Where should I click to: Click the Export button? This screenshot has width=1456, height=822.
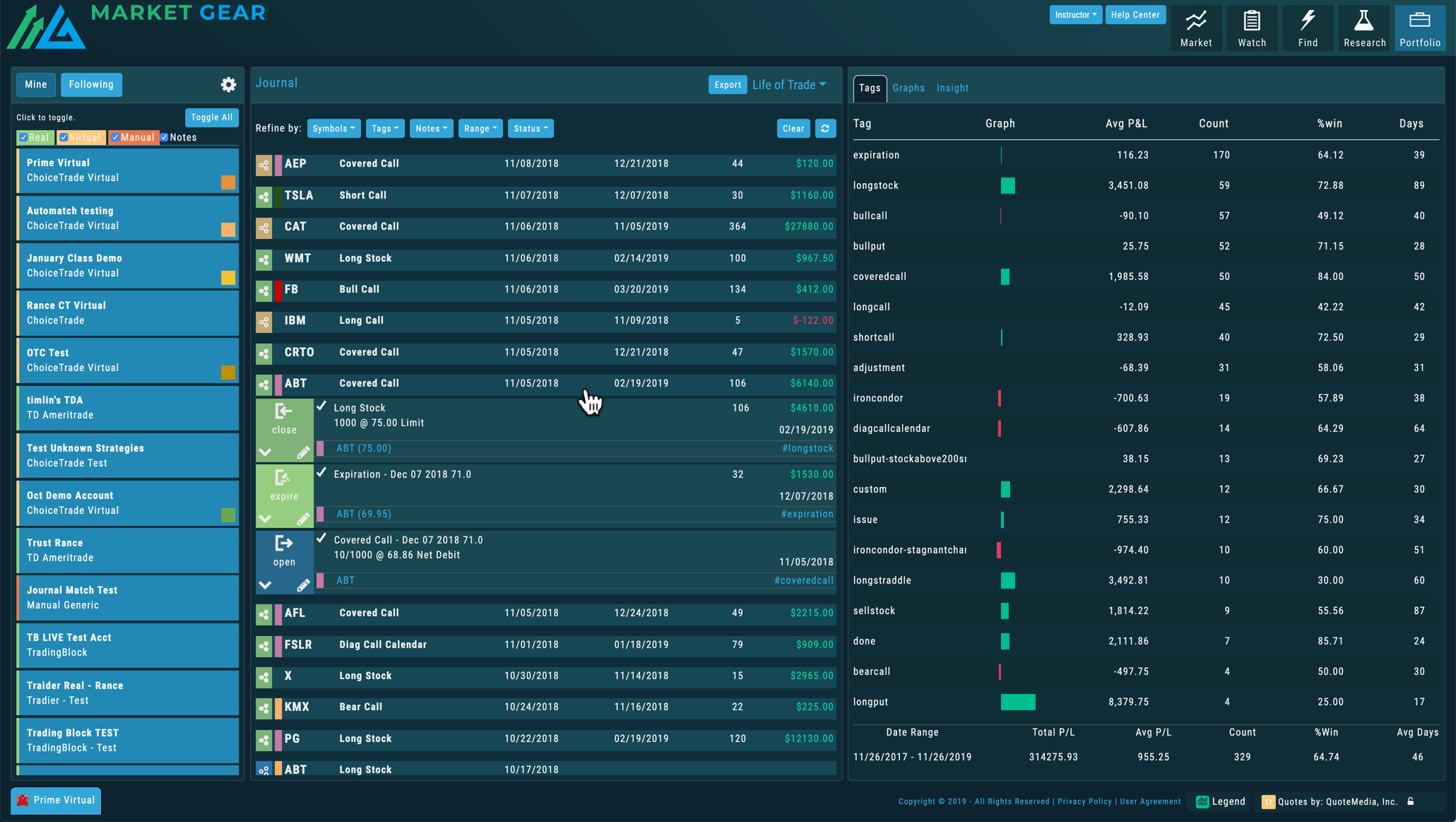[x=727, y=85]
